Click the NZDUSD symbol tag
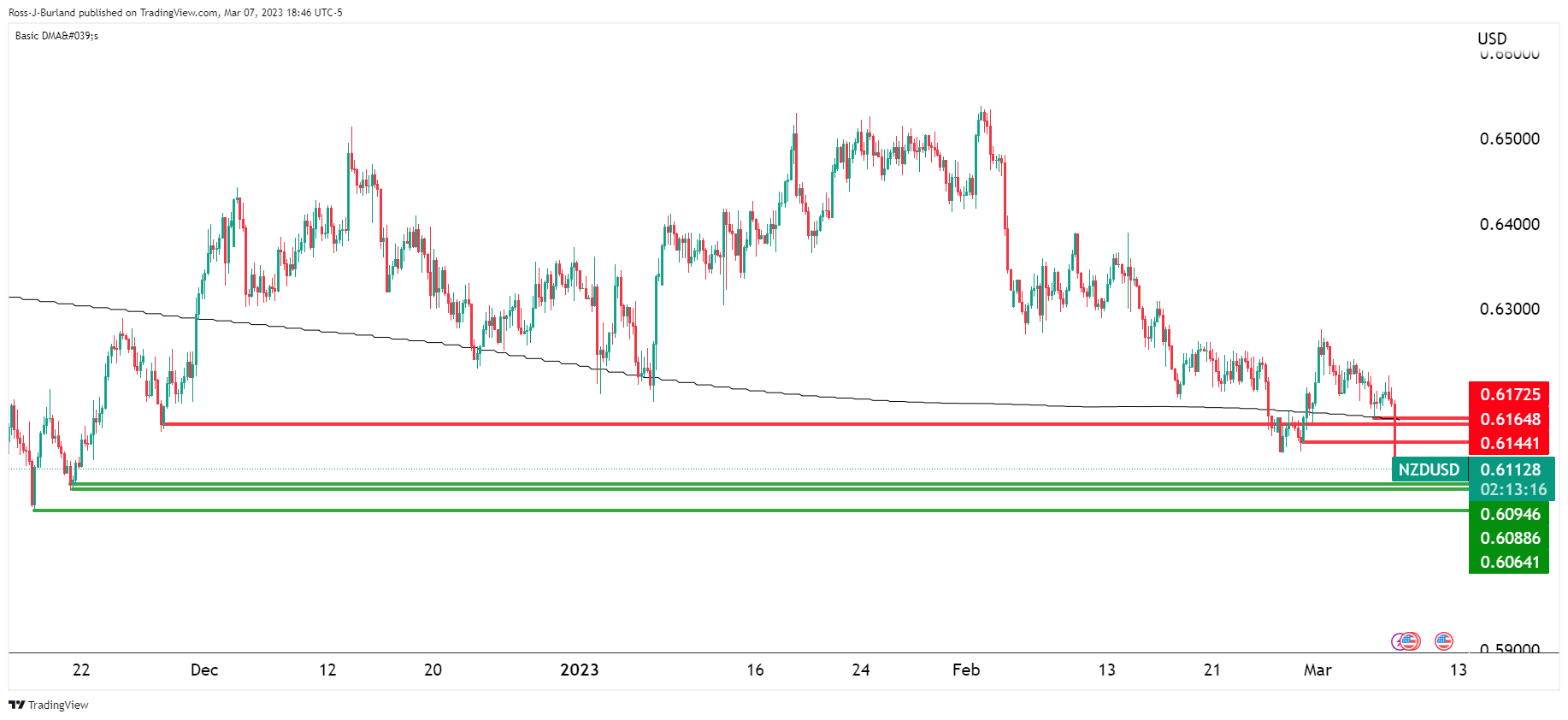This screenshot has height=720, width=1568. [x=1429, y=469]
